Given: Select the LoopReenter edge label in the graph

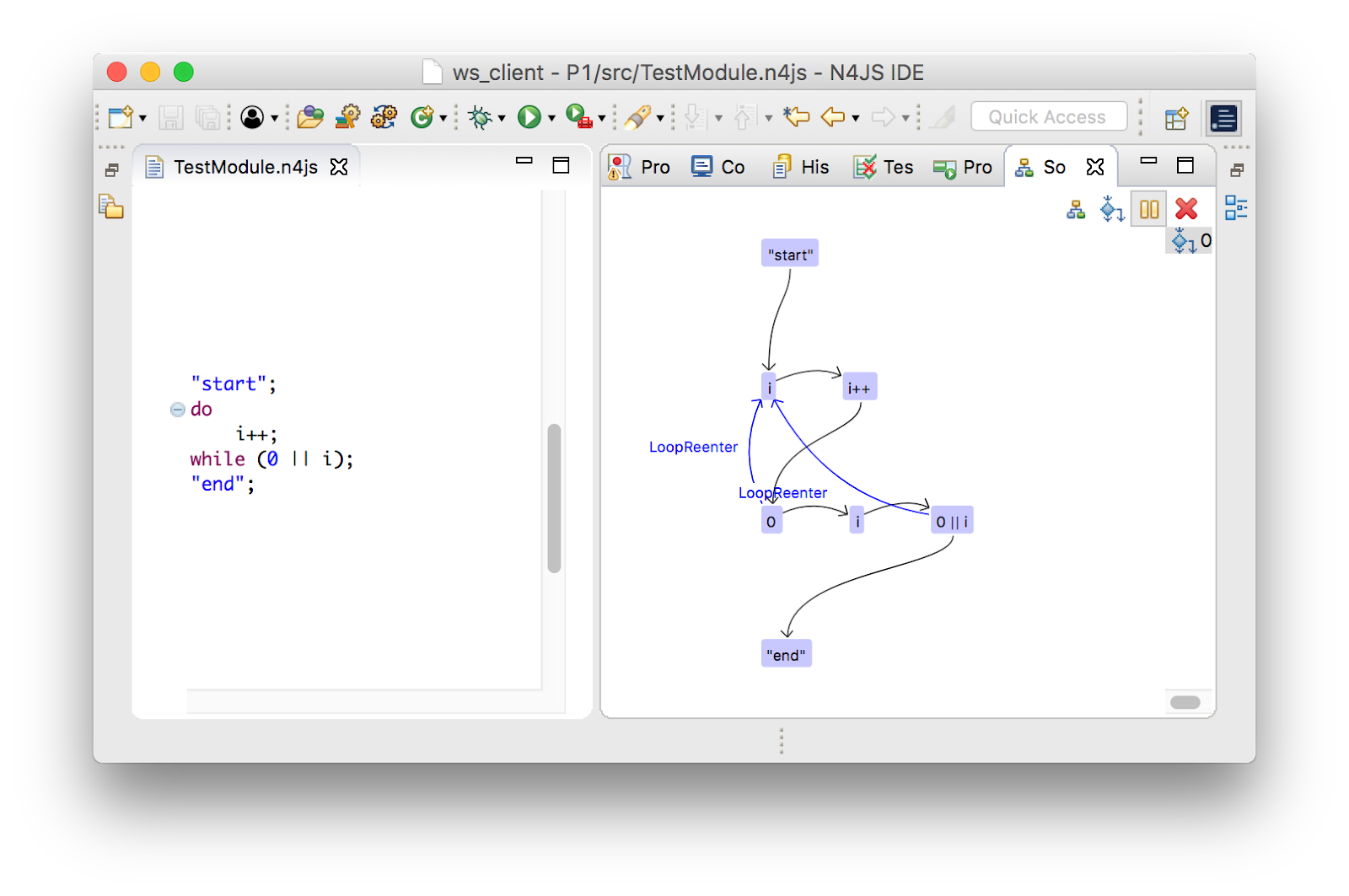Looking at the screenshot, I should click(x=693, y=447).
